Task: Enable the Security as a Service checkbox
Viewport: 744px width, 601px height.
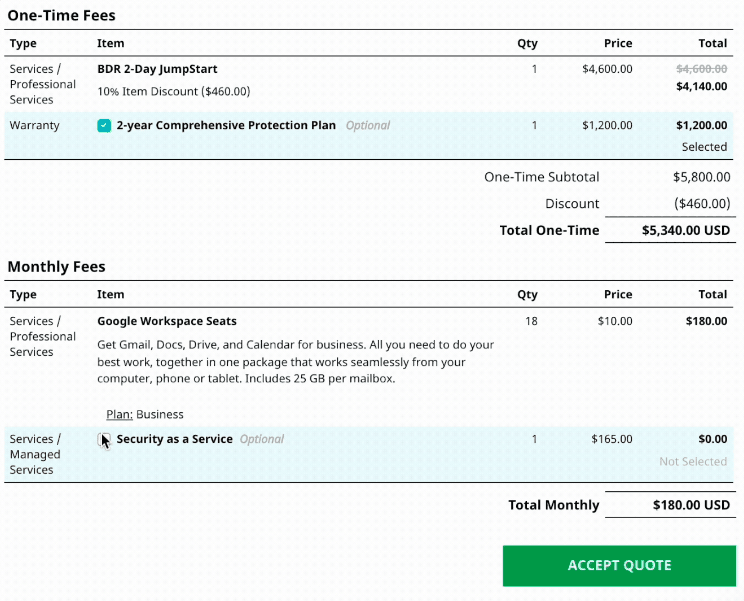Action: (x=104, y=439)
